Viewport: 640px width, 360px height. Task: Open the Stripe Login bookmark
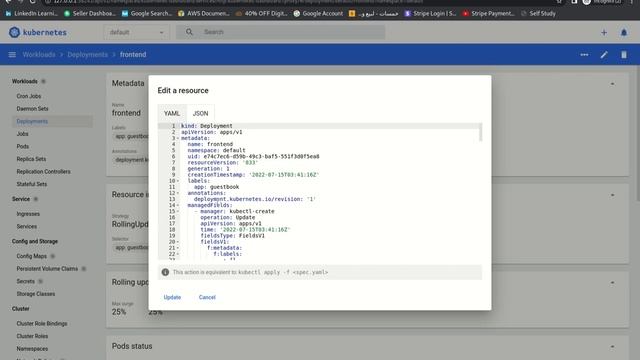click(430, 13)
